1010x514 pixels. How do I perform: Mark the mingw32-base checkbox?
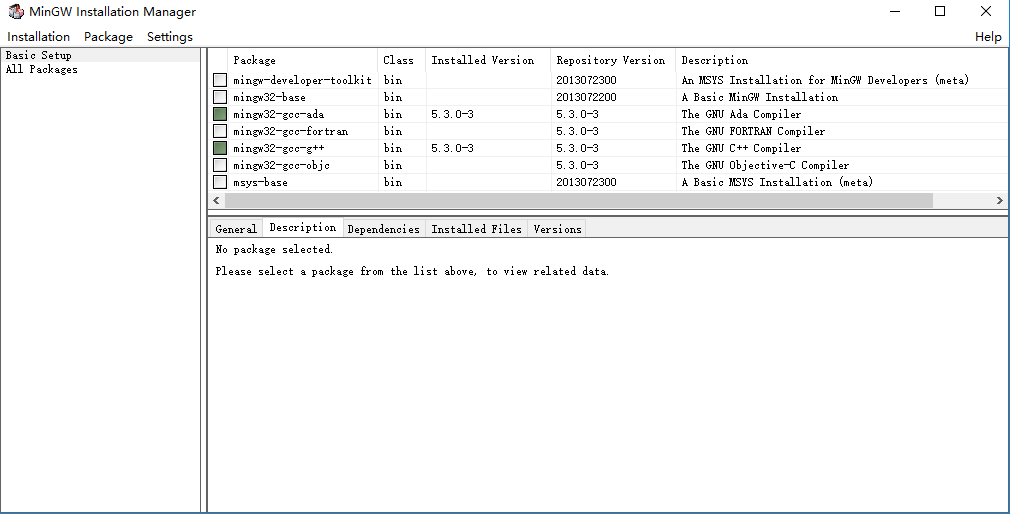[x=220, y=97]
